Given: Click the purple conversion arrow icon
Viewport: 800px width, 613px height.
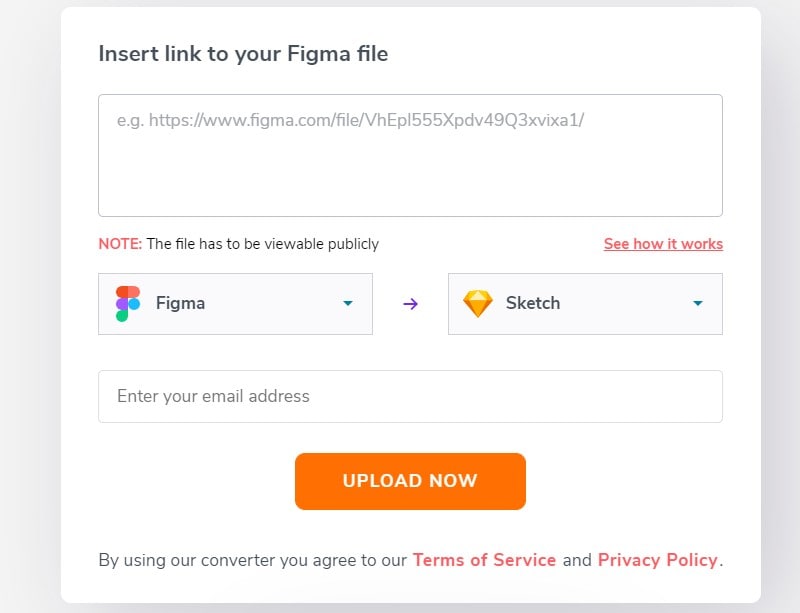Looking at the screenshot, I should (410, 303).
